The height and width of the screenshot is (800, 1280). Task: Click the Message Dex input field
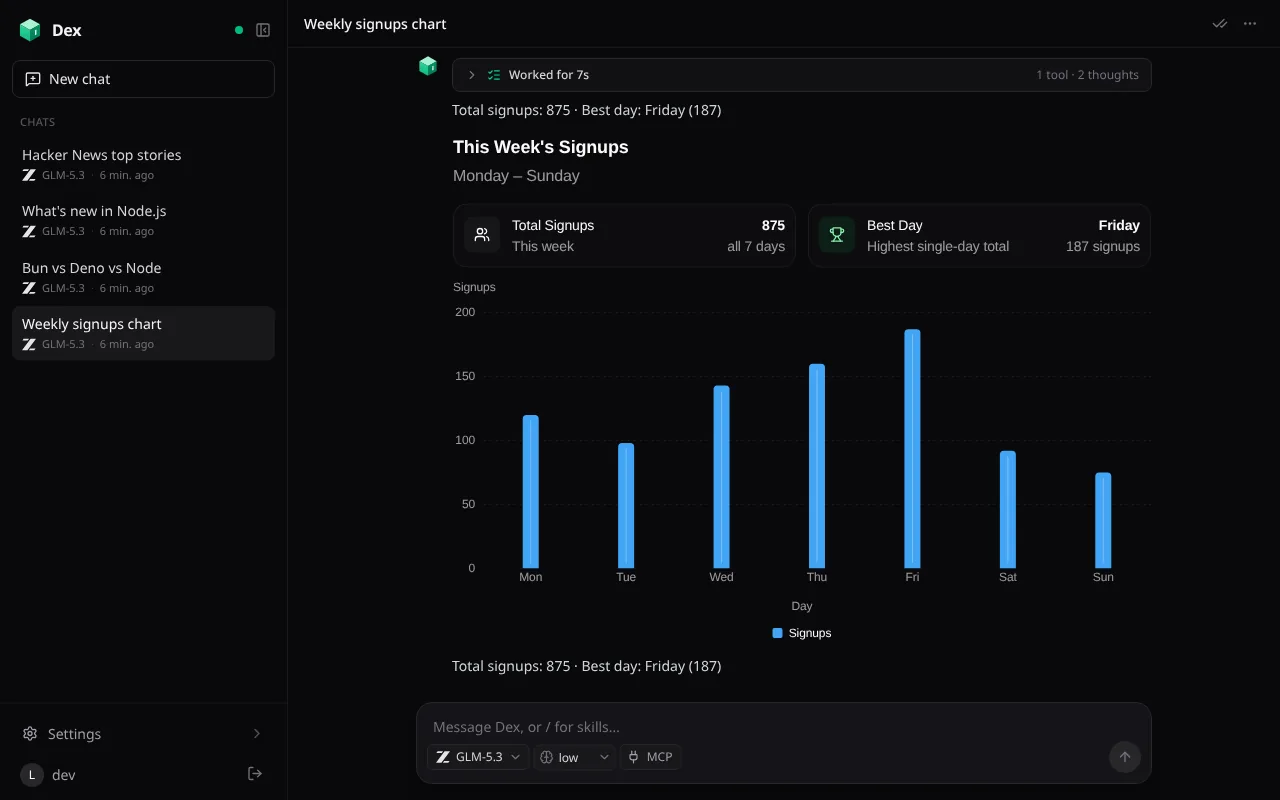(x=783, y=727)
